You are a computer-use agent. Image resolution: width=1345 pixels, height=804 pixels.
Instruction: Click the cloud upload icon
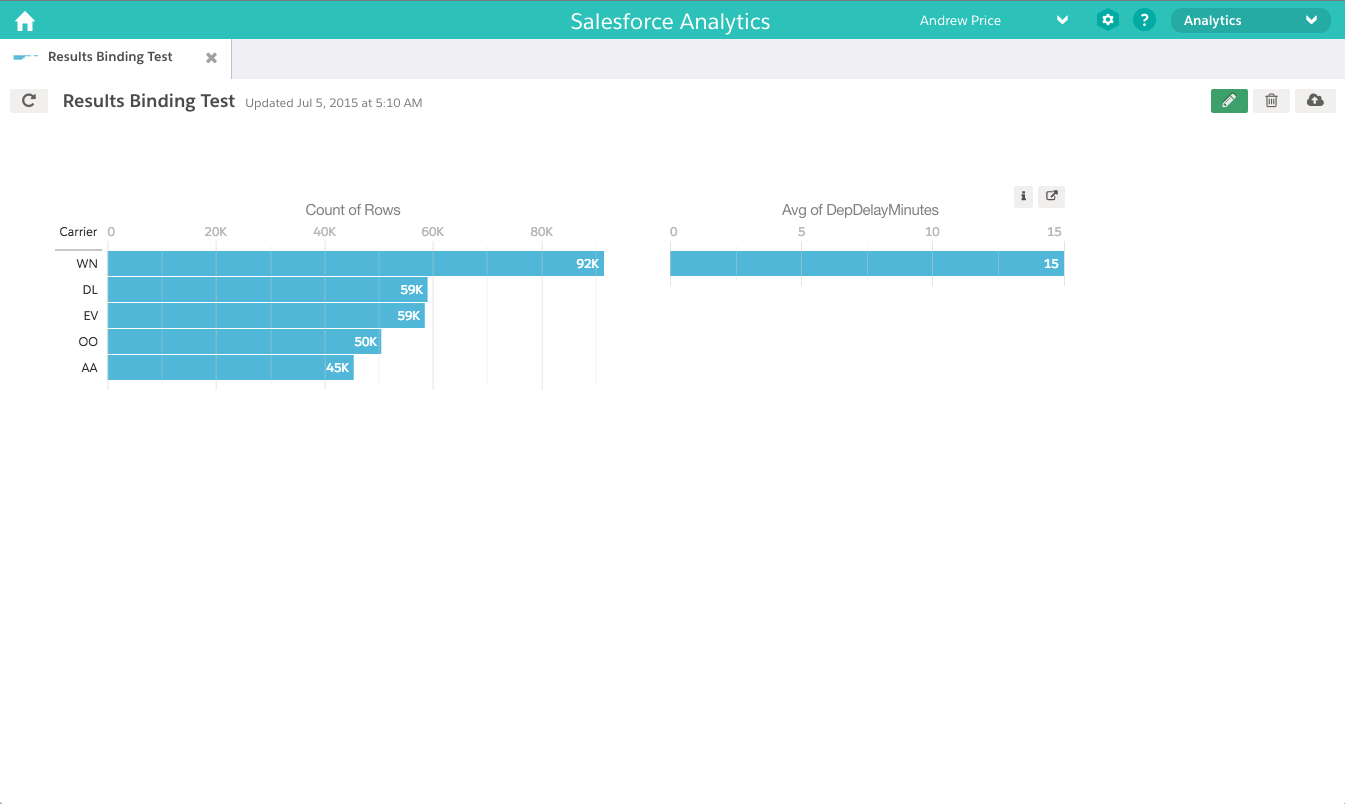click(x=1315, y=101)
